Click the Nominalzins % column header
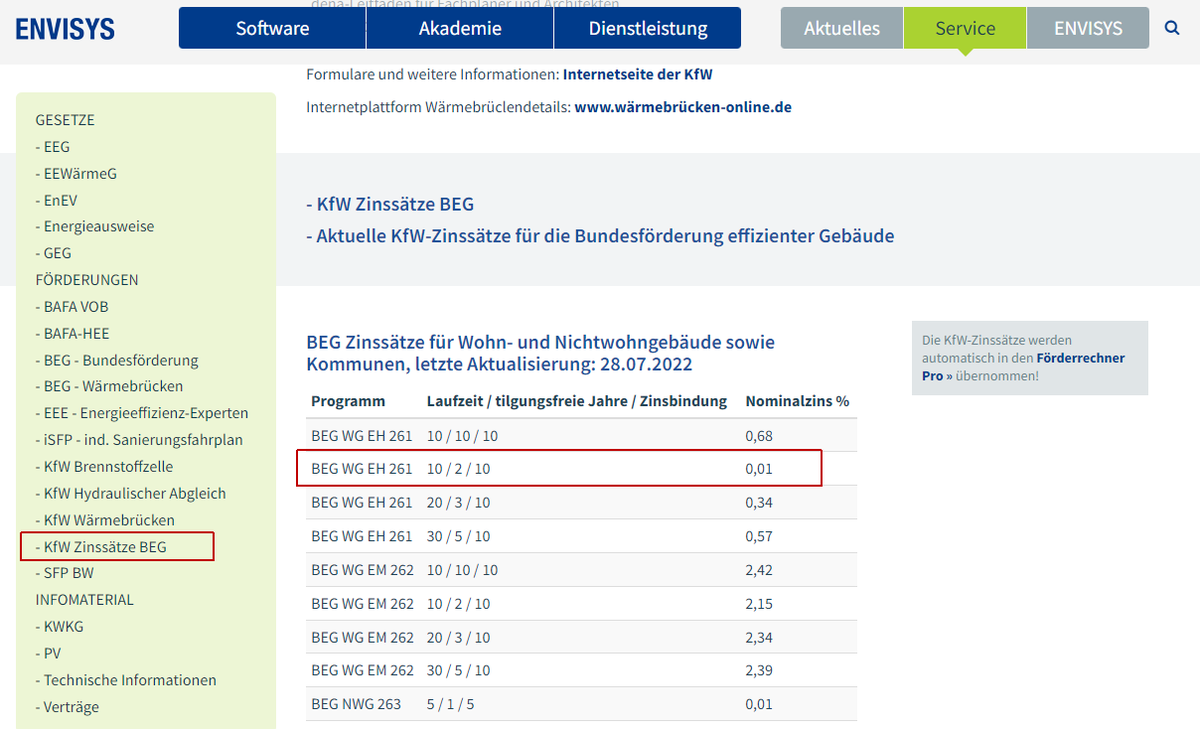The height and width of the screenshot is (729, 1200). (797, 401)
